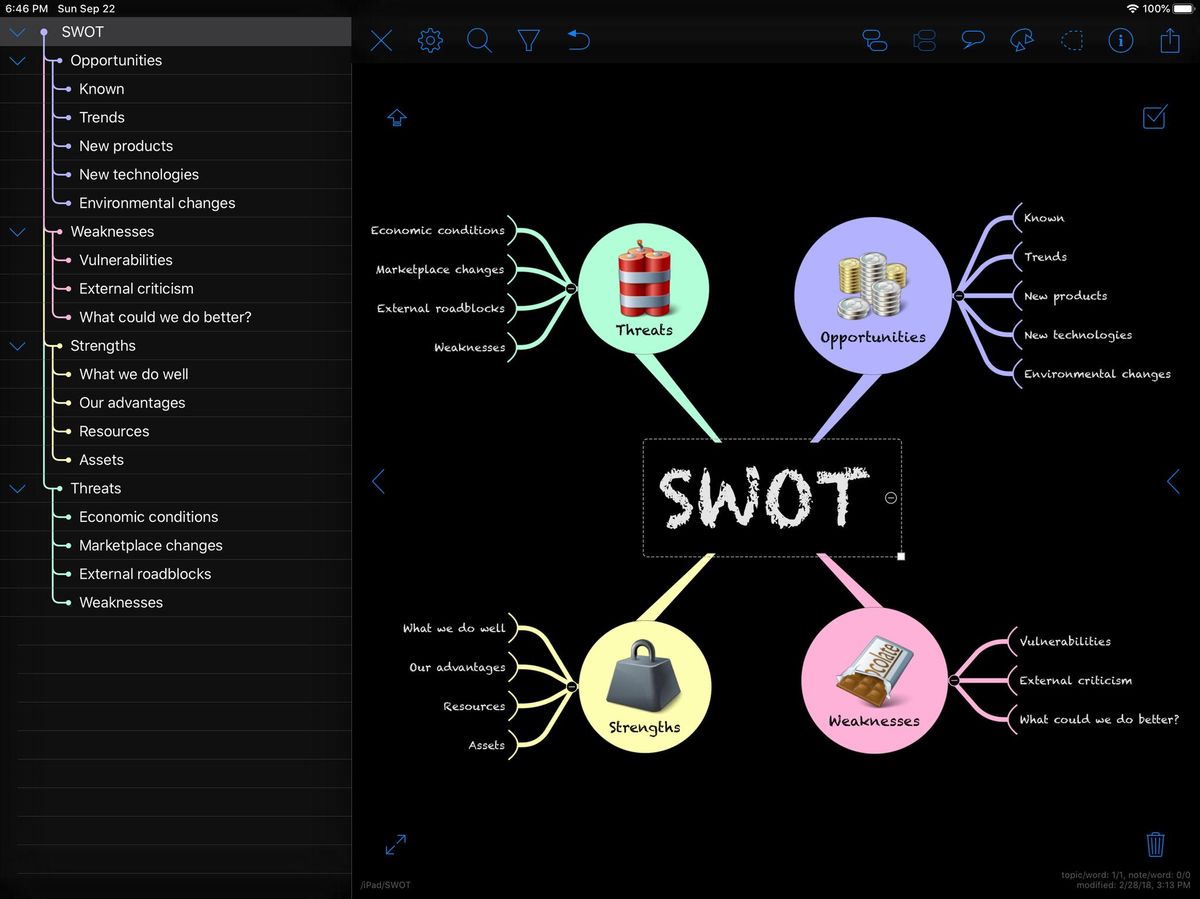Collapse the SWOT root in the outline
Screen dimensions: 1200x899
[17, 31]
